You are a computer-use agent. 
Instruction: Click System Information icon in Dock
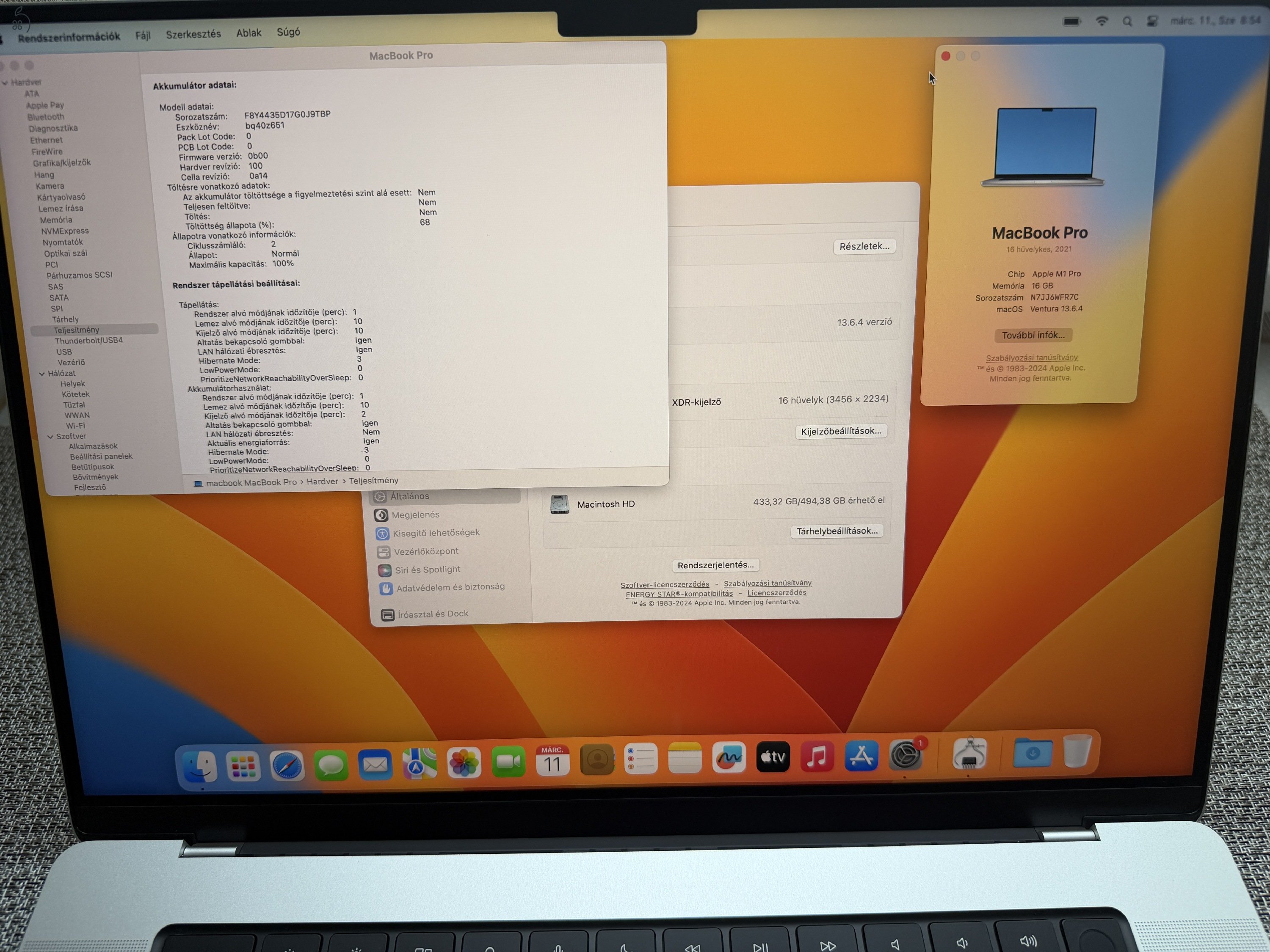[x=970, y=753]
